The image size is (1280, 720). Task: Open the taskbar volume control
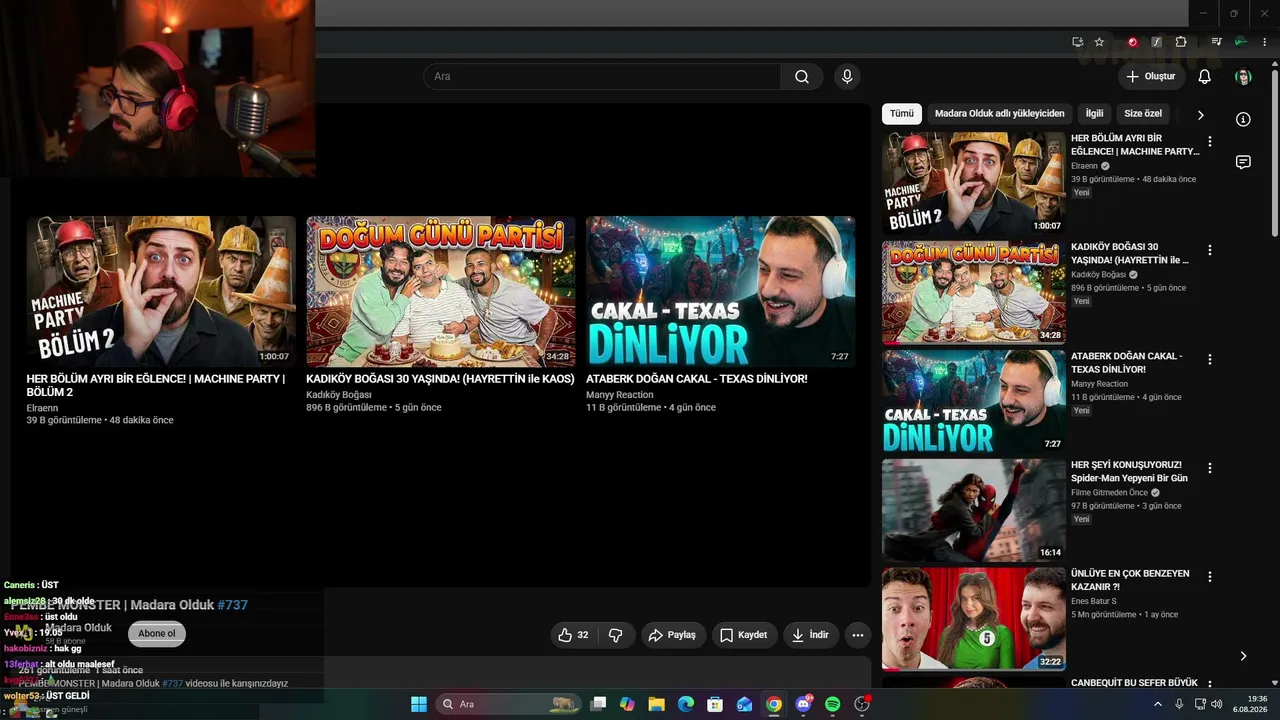tap(1217, 704)
